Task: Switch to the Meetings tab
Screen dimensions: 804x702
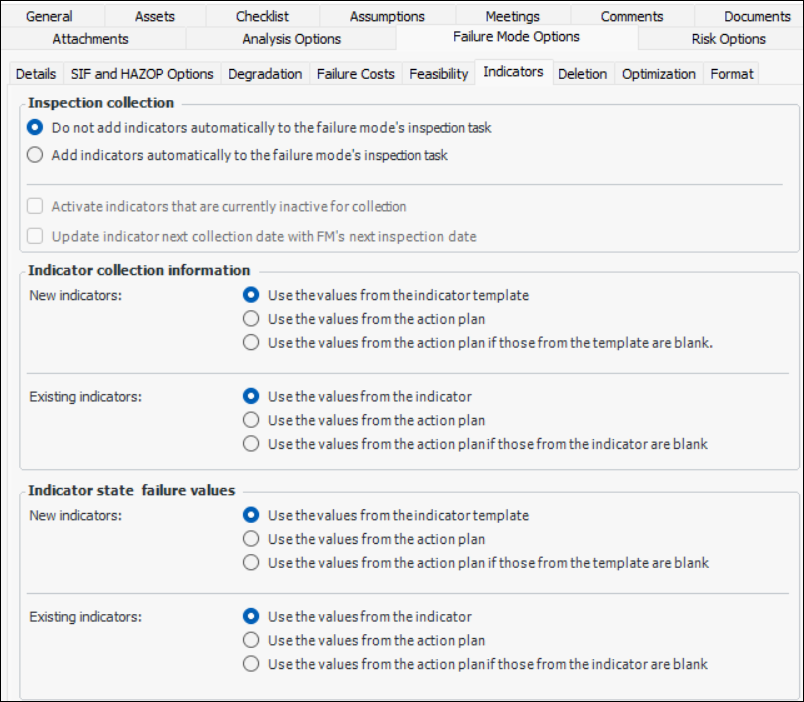Action: click(x=512, y=16)
